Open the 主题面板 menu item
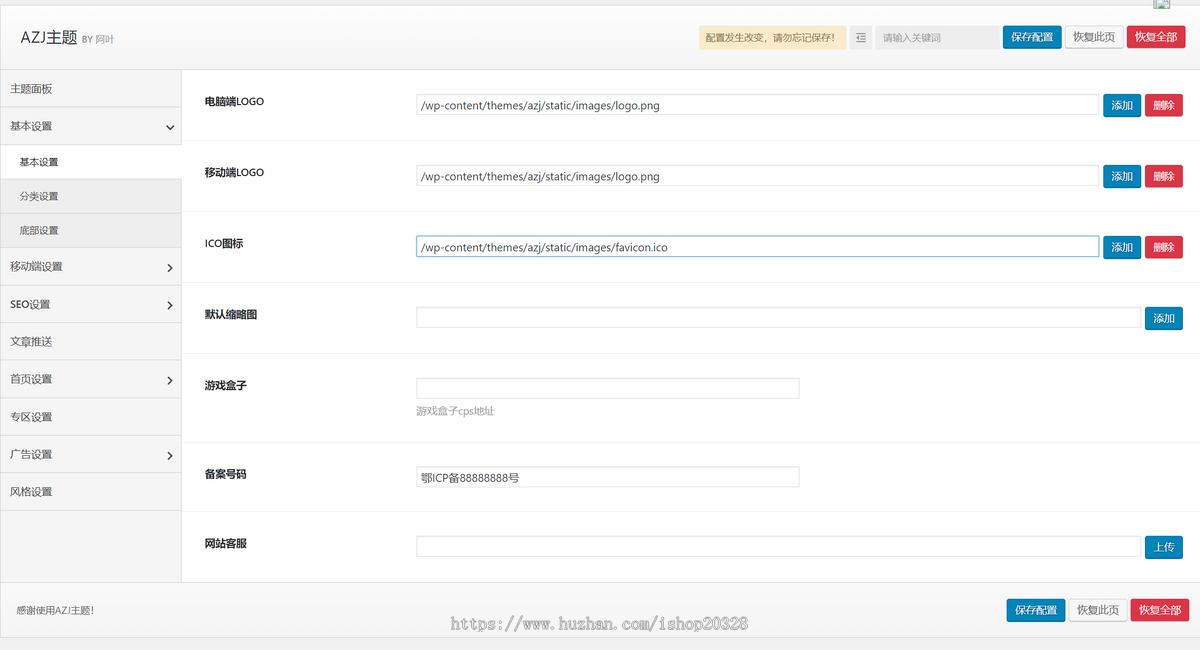The width and height of the screenshot is (1200, 650). [90, 89]
